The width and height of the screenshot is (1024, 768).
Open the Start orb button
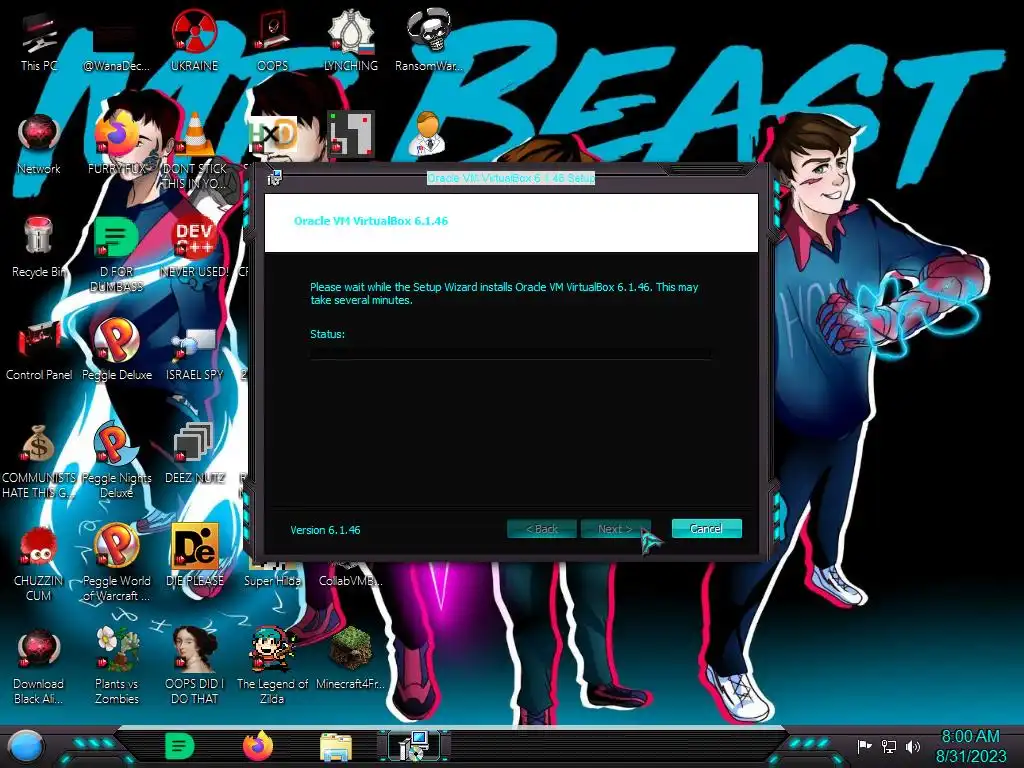27,746
